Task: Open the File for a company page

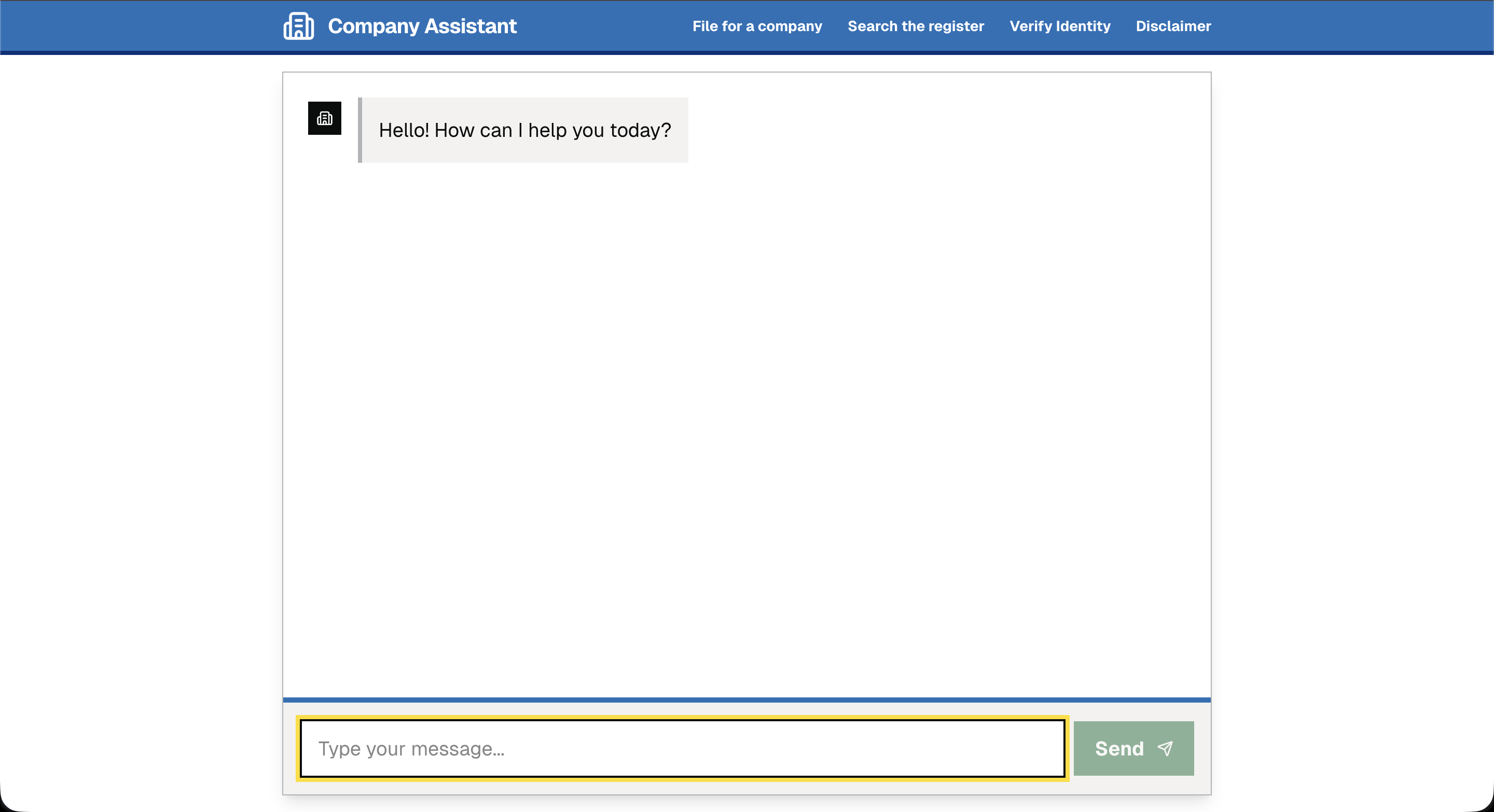Action: 757,26
